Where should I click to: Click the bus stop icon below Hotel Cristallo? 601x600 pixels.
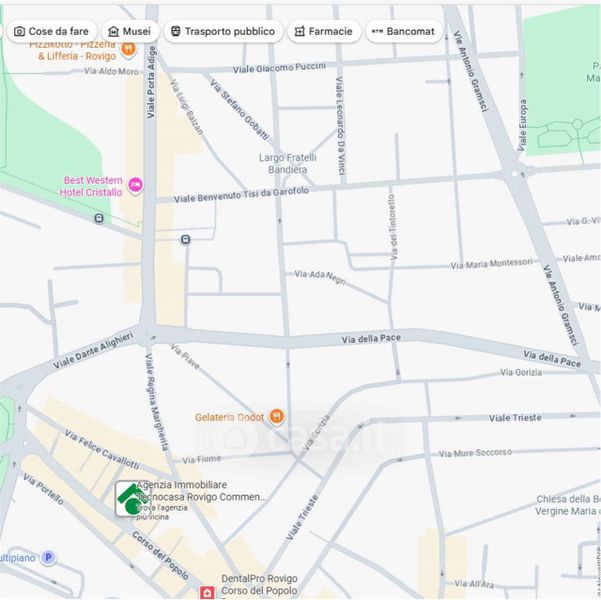pyautogui.click(x=98, y=218)
